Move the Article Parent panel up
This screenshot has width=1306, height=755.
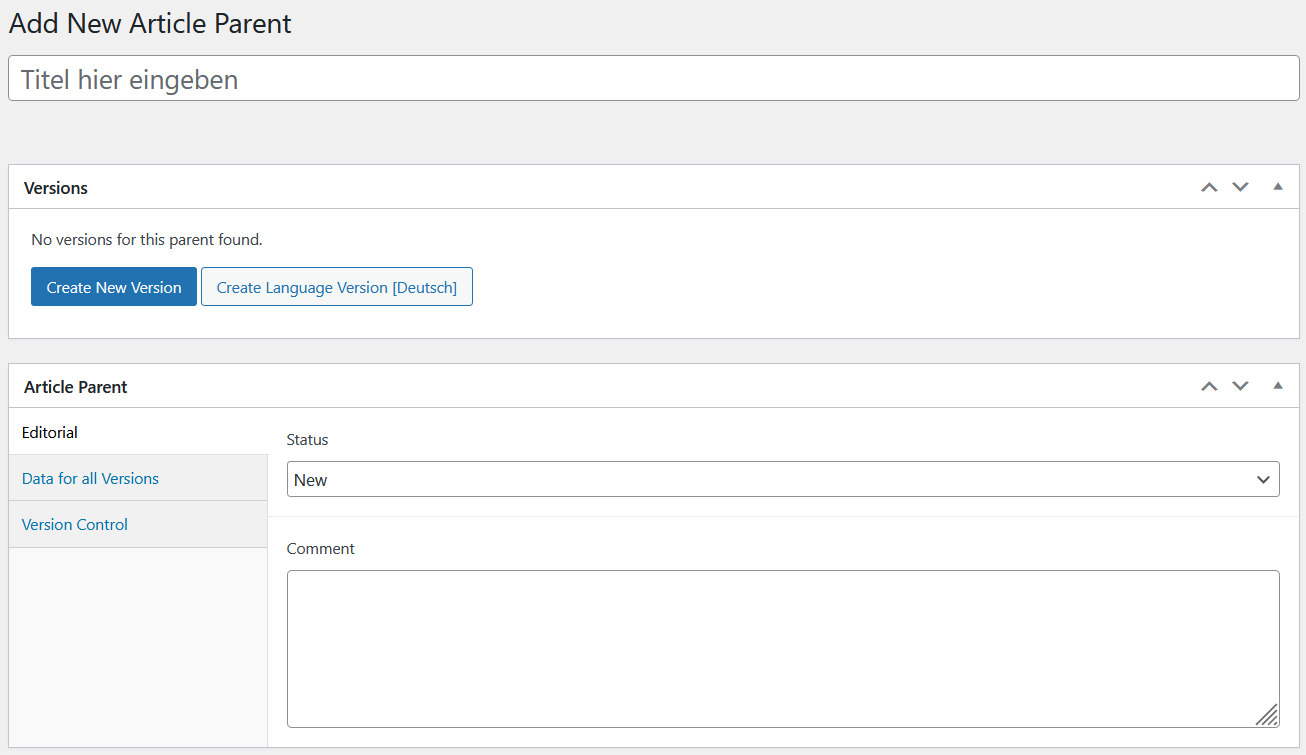coord(1209,386)
